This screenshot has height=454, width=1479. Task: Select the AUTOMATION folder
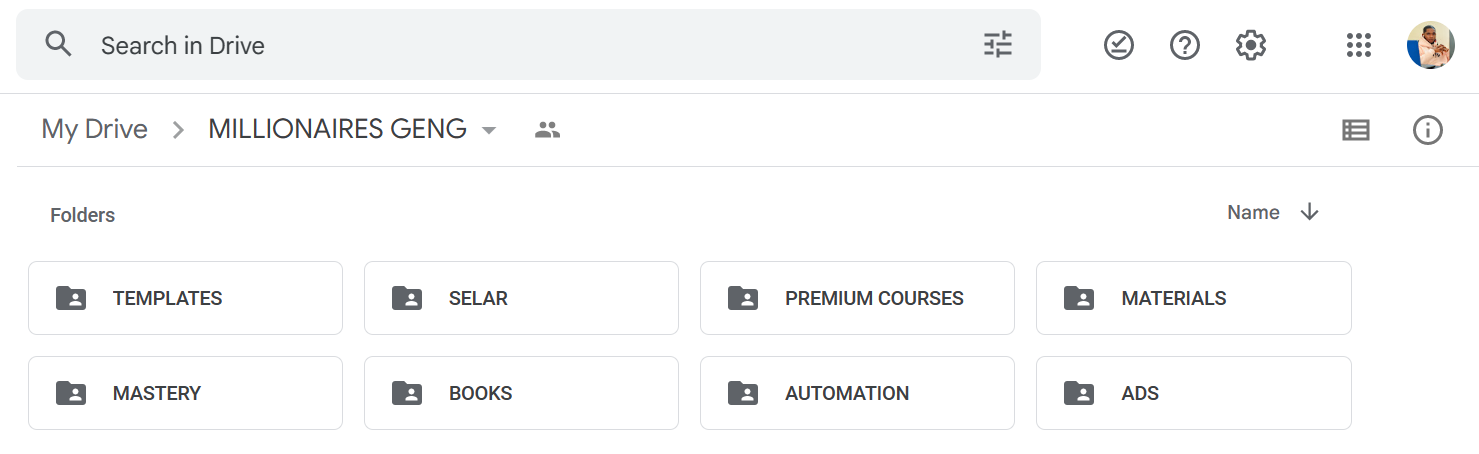point(857,393)
